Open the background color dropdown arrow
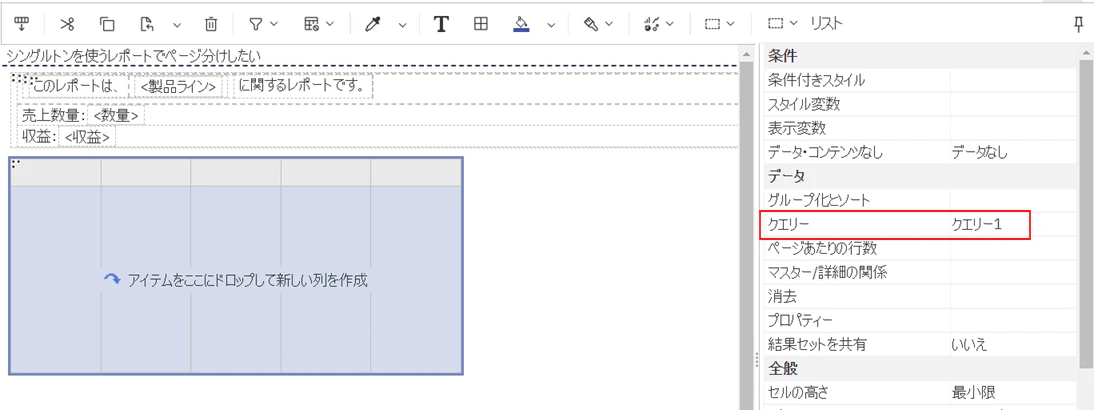The image size is (1094, 410). (x=551, y=25)
